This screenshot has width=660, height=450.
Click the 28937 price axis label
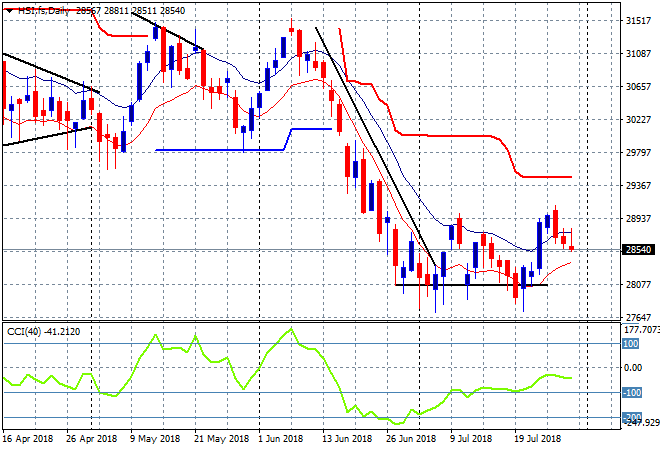(638, 218)
